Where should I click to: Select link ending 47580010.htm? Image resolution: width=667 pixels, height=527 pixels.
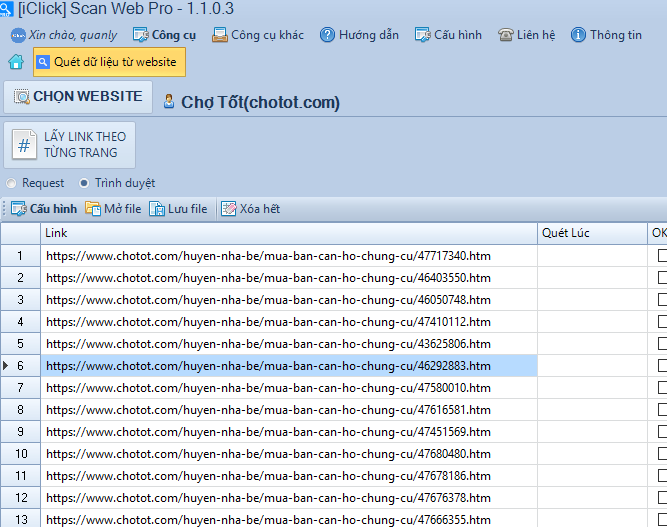(x=289, y=388)
